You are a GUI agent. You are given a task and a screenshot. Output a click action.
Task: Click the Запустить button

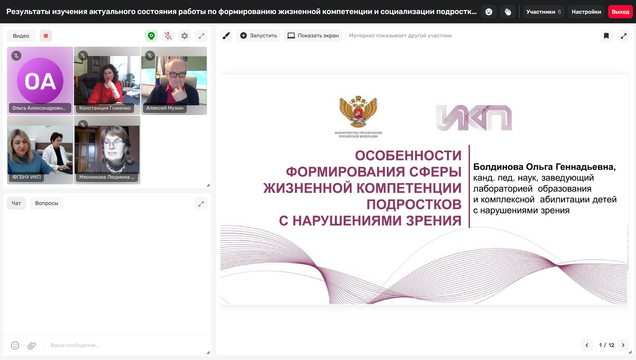258,36
